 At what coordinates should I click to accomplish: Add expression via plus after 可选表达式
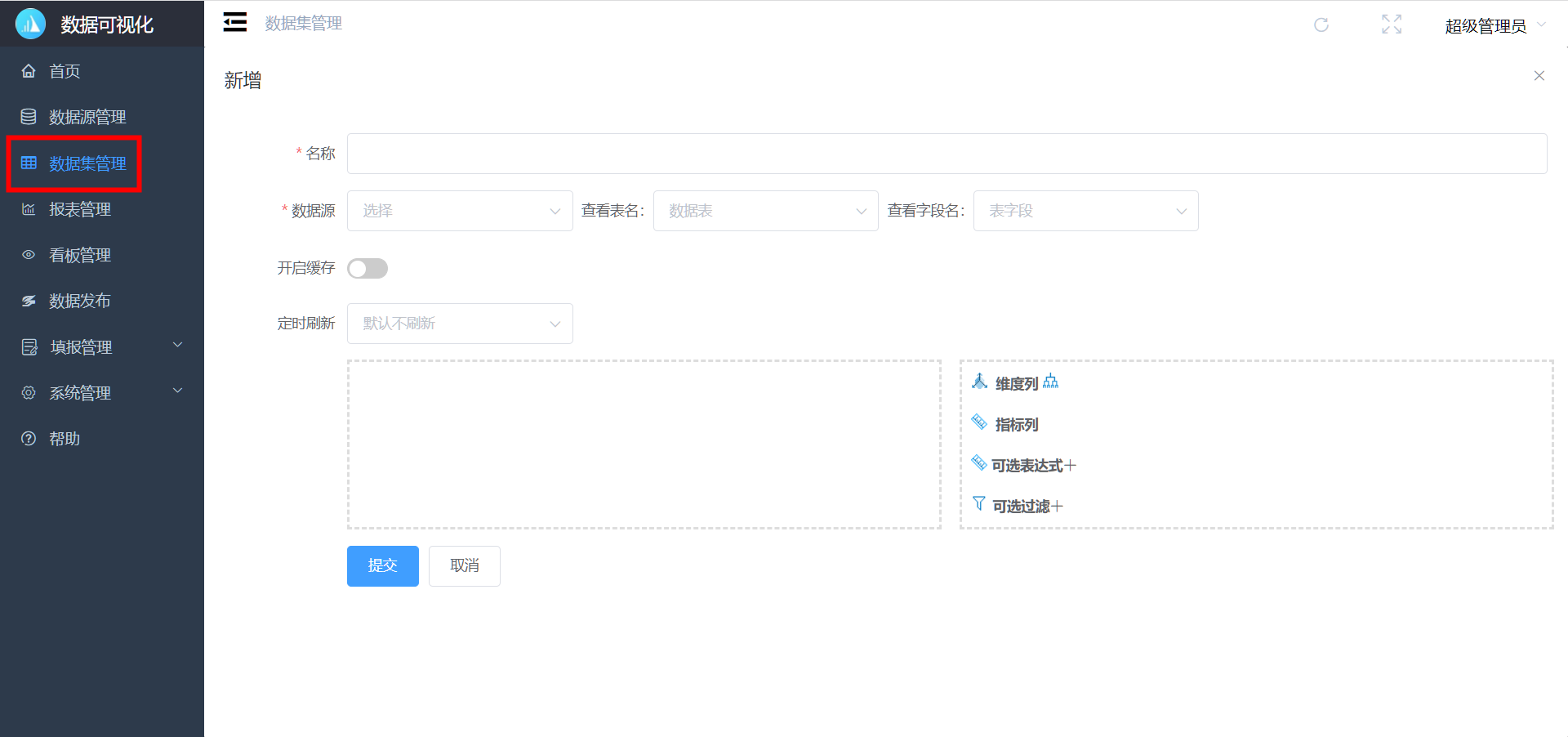[x=1071, y=466]
